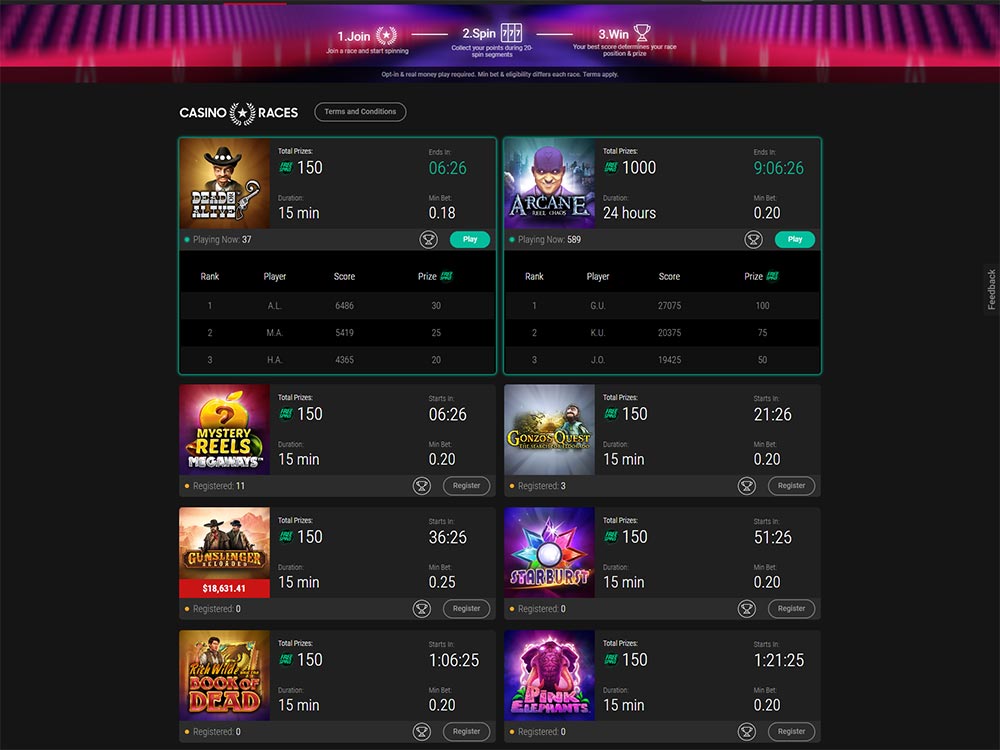
Task: Play the Arcane Reel Chaos race
Action: pyautogui.click(x=795, y=239)
